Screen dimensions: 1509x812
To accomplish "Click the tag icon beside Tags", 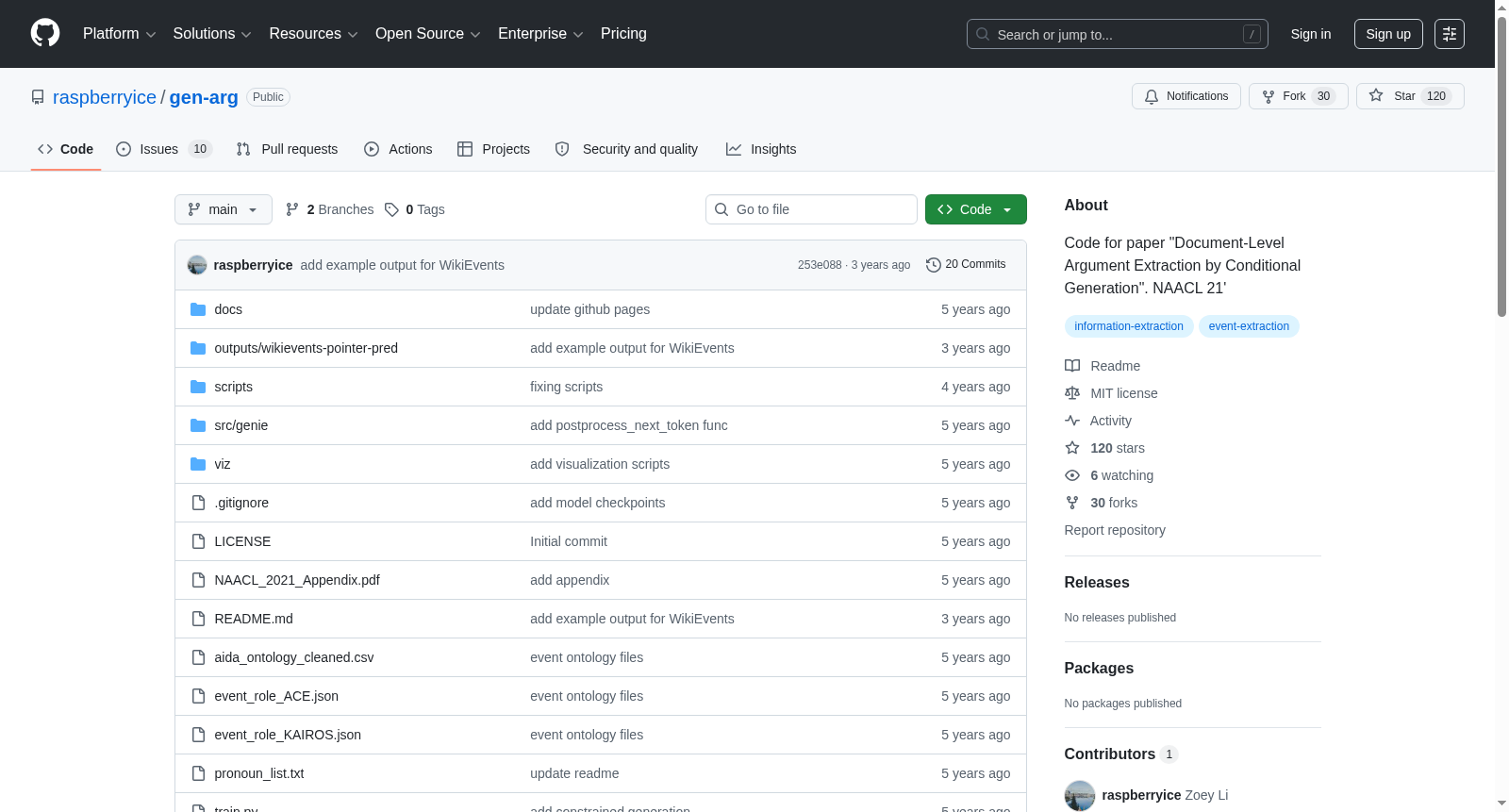I will [392, 209].
